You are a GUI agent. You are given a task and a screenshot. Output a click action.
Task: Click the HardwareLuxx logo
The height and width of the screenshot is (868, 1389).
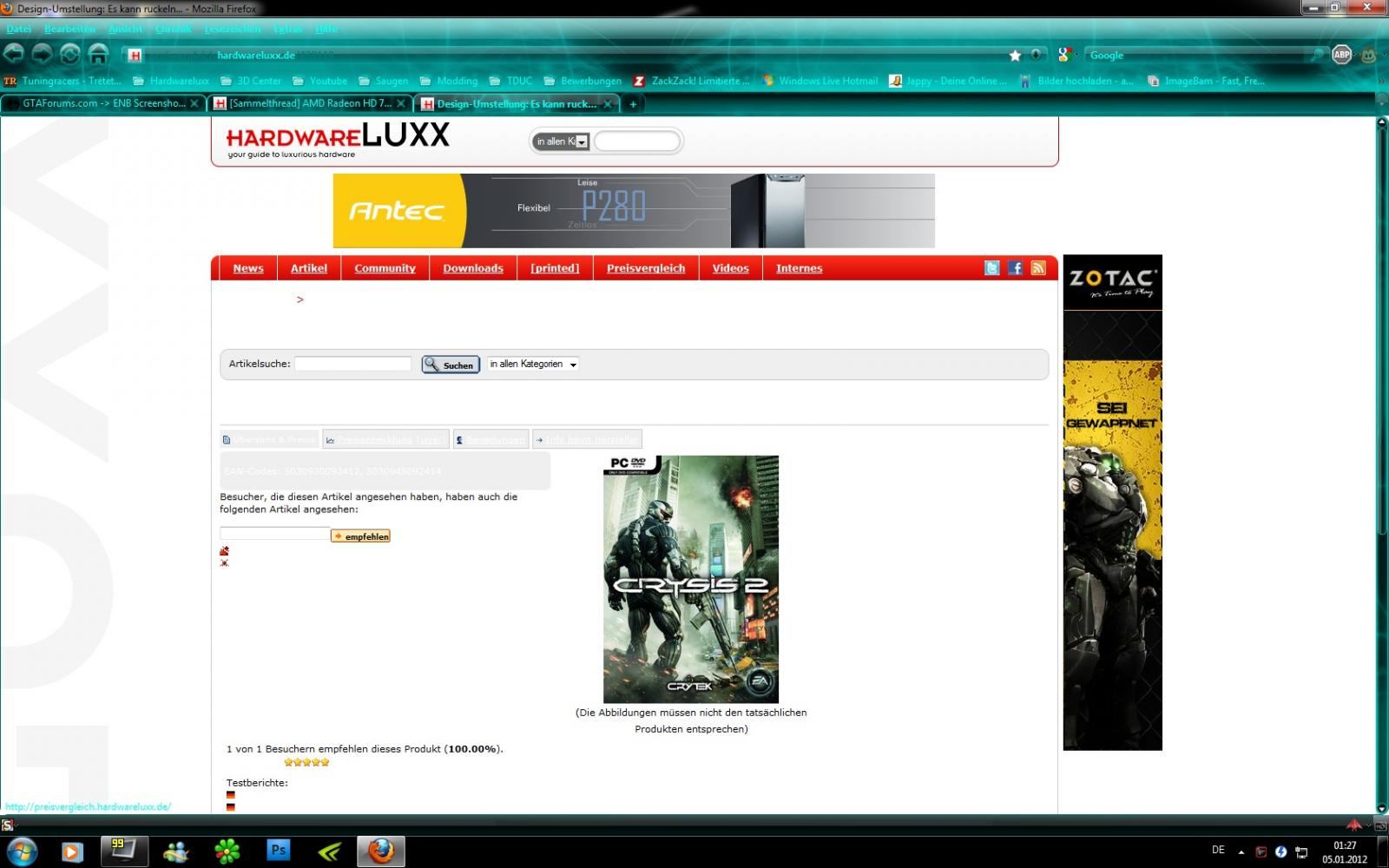pyautogui.click(x=338, y=139)
